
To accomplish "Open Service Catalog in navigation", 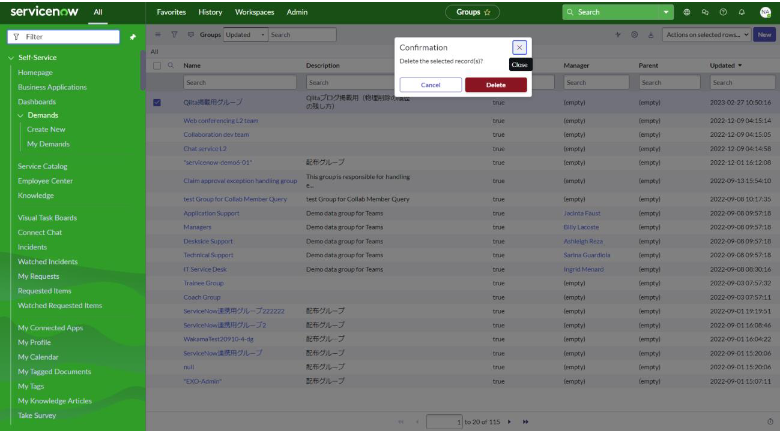I will (42, 166).
